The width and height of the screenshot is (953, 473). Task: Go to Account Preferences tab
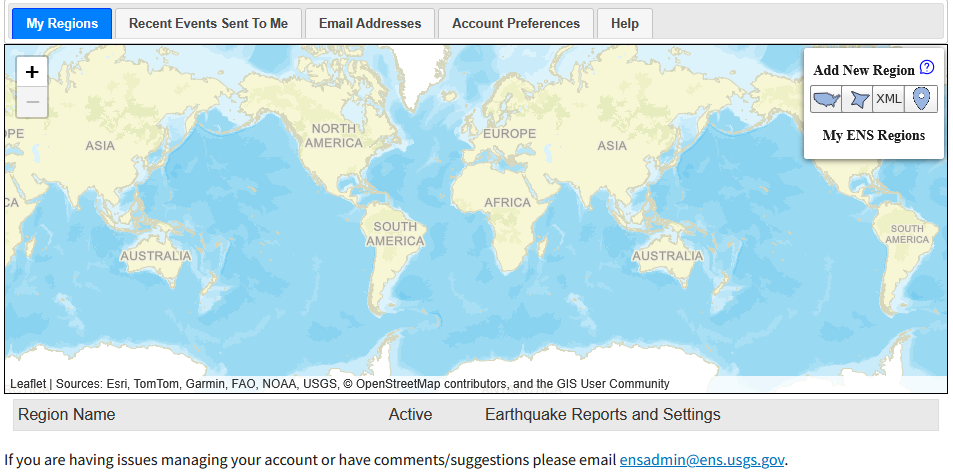[x=516, y=24]
